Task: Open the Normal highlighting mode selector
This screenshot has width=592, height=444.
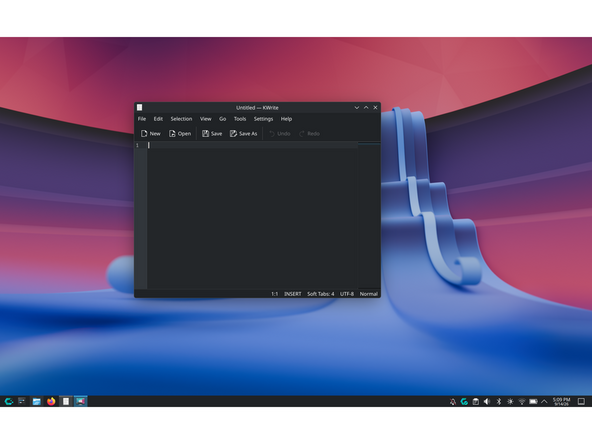Action: click(368, 294)
